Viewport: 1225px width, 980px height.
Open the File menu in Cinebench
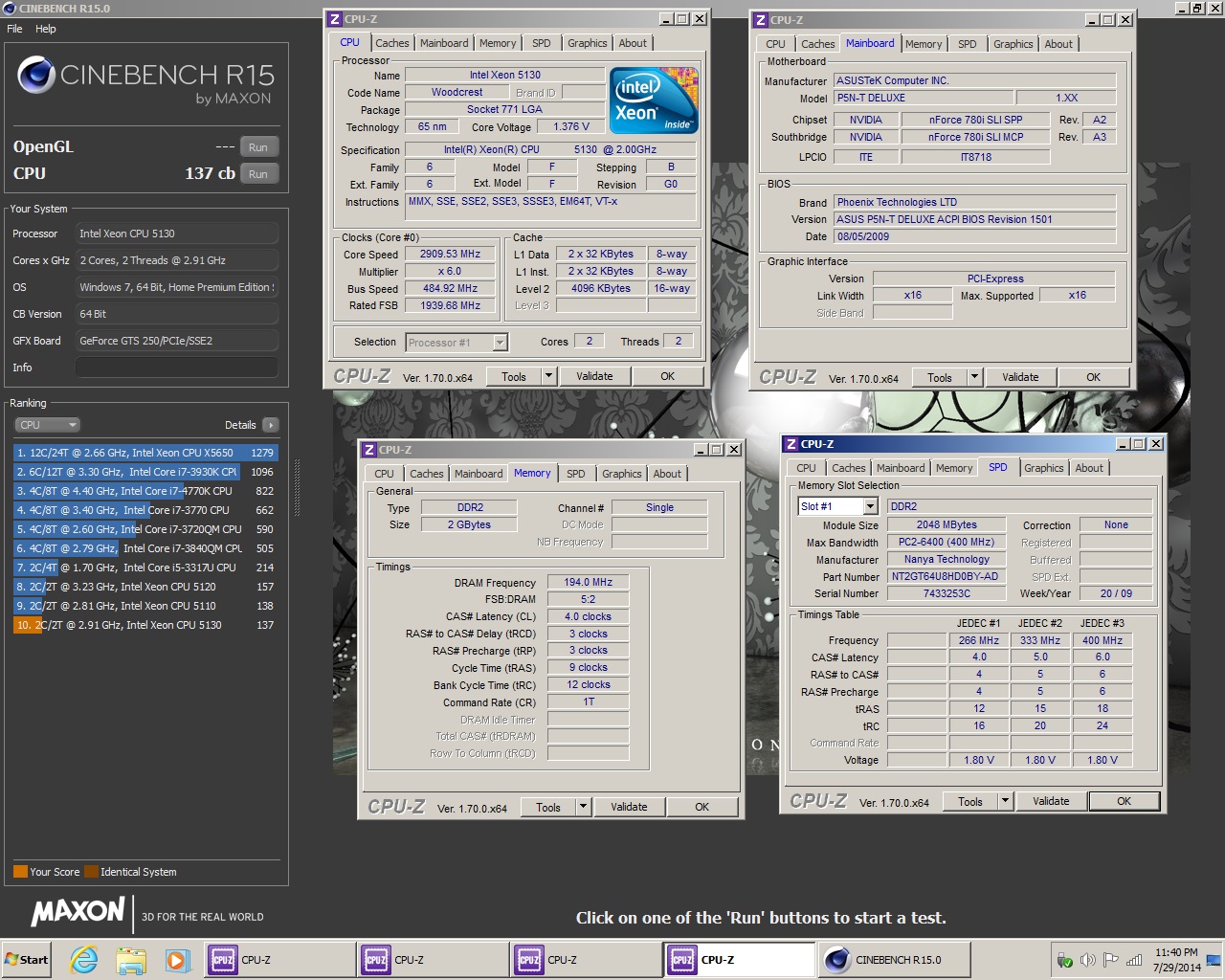[x=14, y=29]
